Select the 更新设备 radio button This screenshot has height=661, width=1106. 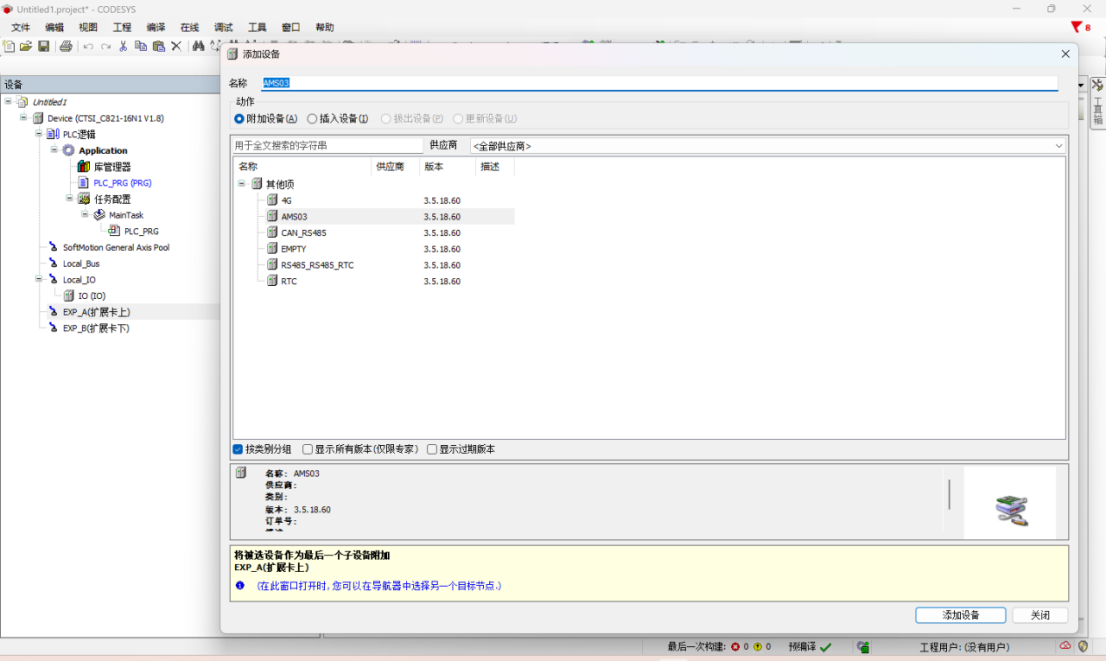tap(458, 119)
